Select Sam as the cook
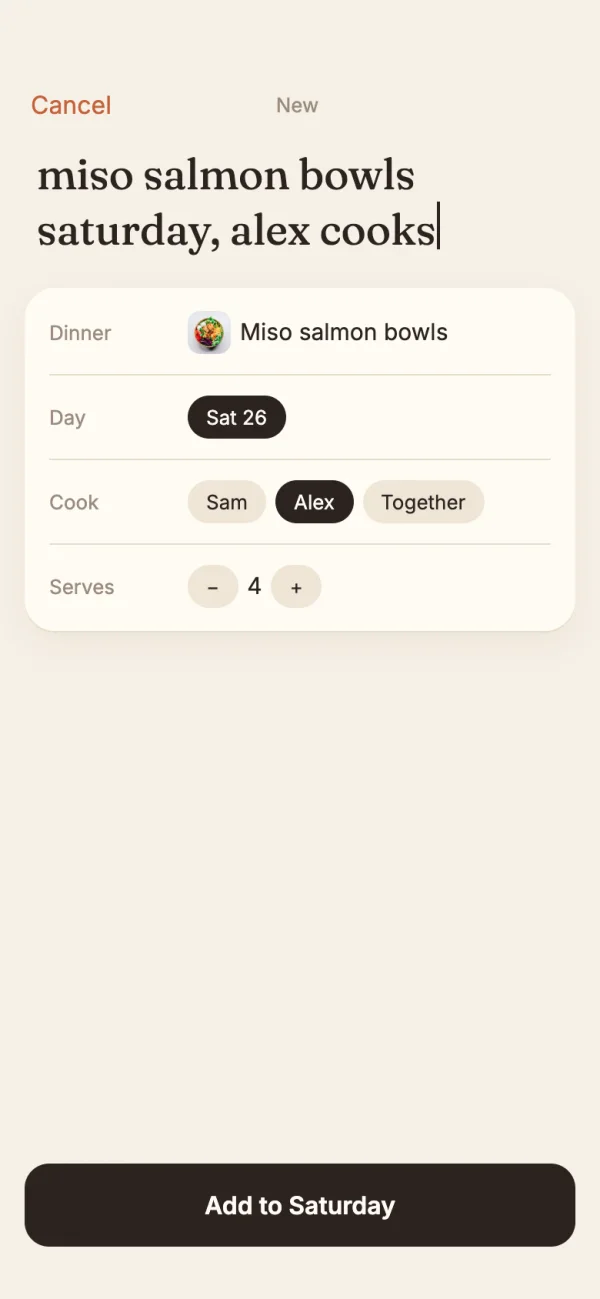600x1299 pixels. (x=227, y=502)
